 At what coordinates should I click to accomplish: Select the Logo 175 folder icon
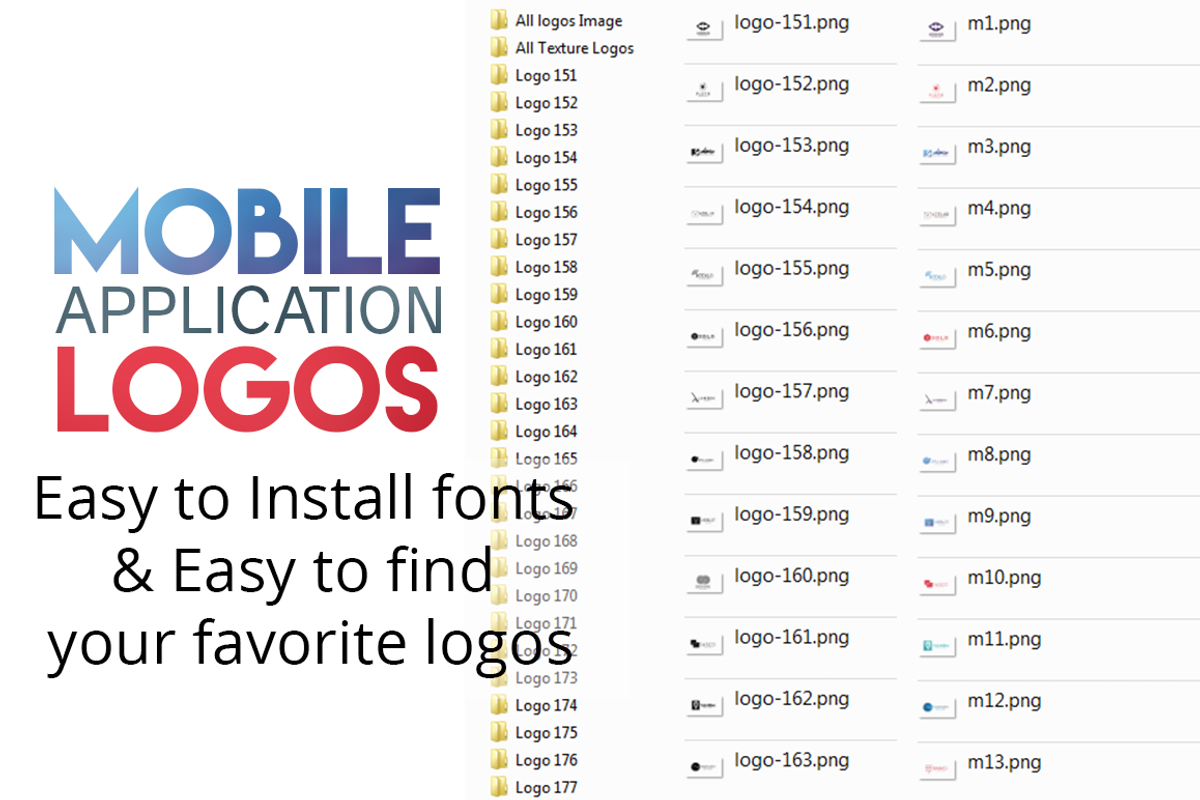[x=499, y=732]
